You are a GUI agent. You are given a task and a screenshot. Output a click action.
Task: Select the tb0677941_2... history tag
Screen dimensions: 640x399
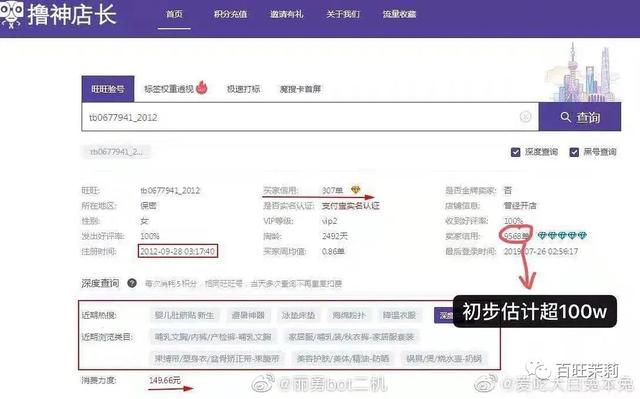[116, 152]
